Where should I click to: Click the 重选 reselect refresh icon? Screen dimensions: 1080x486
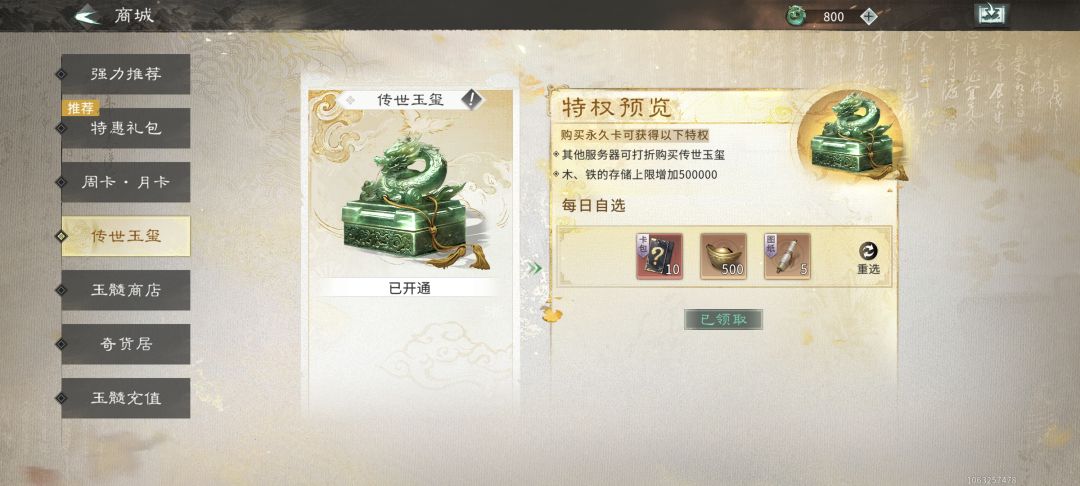click(868, 252)
